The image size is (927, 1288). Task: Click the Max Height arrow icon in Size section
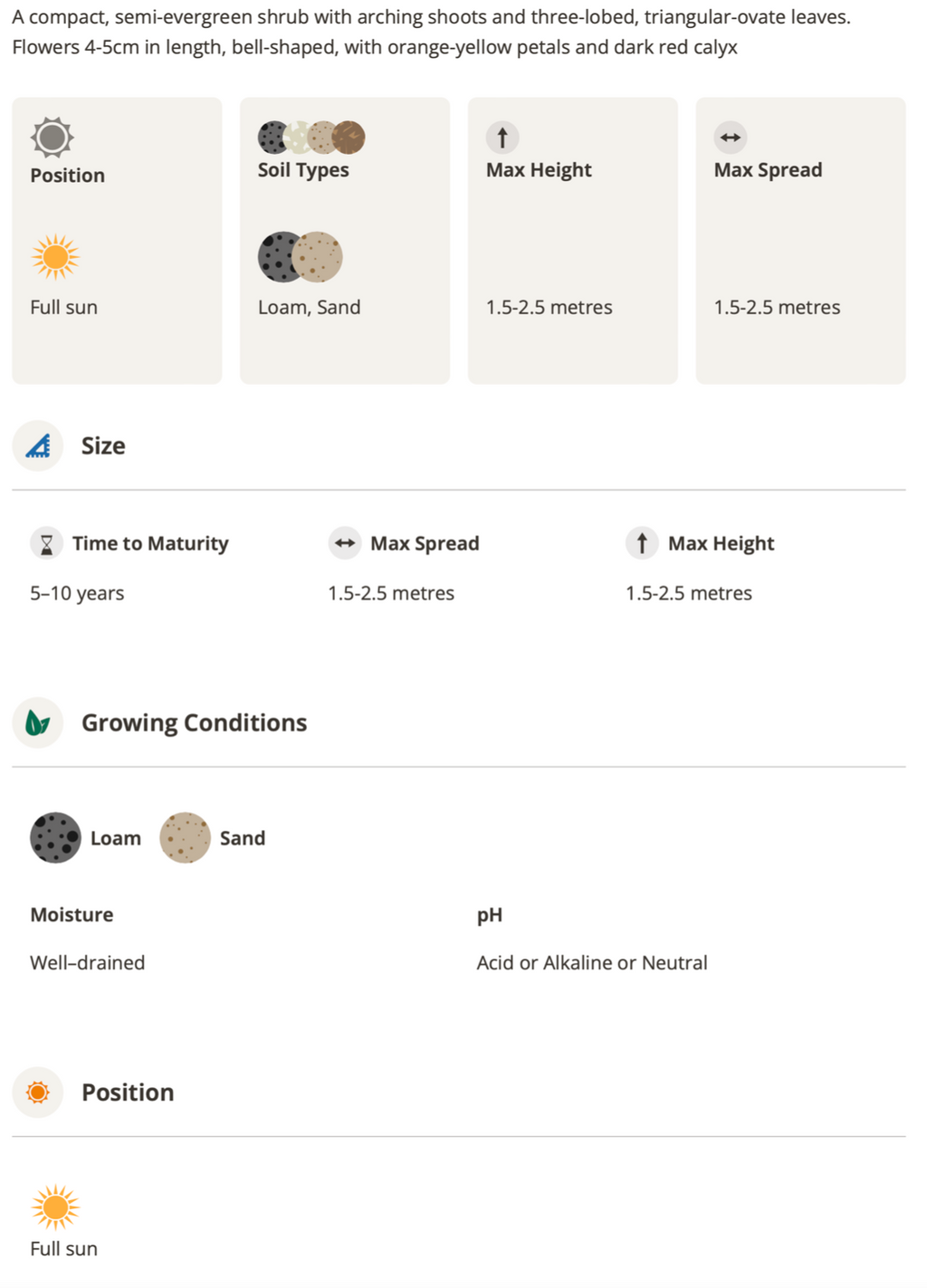click(x=642, y=543)
